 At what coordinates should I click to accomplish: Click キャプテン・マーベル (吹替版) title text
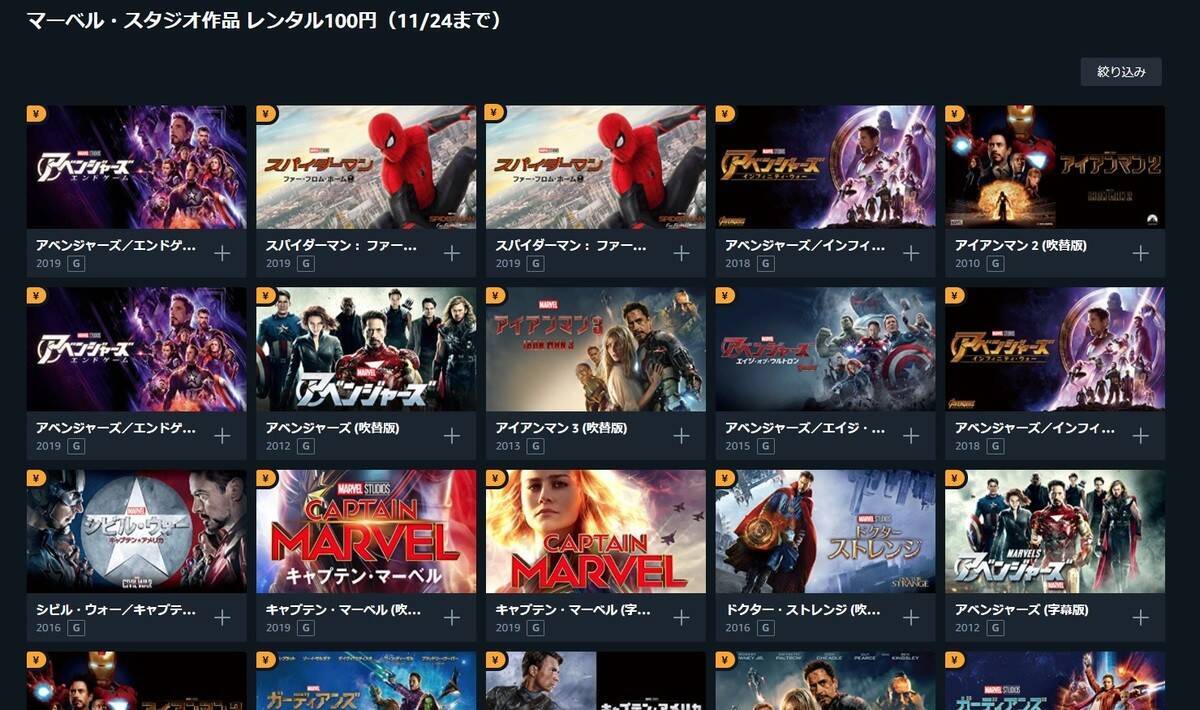pos(344,610)
